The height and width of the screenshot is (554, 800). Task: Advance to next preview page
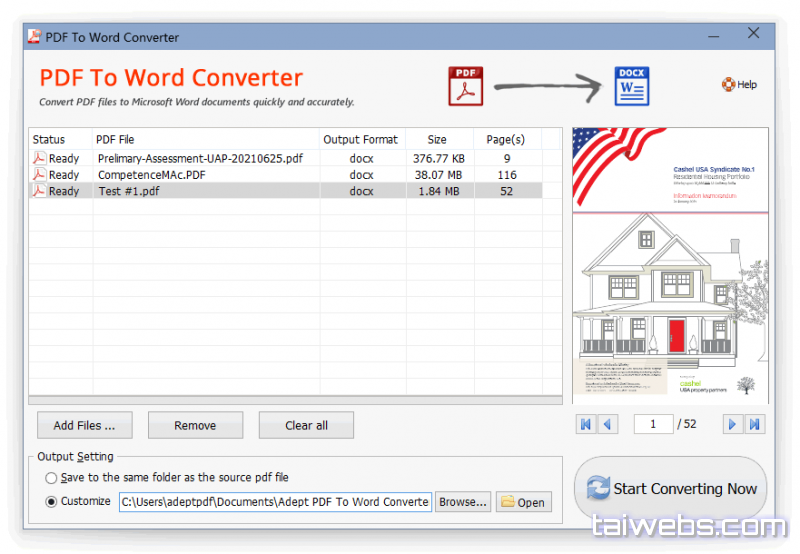tap(733, 425)
